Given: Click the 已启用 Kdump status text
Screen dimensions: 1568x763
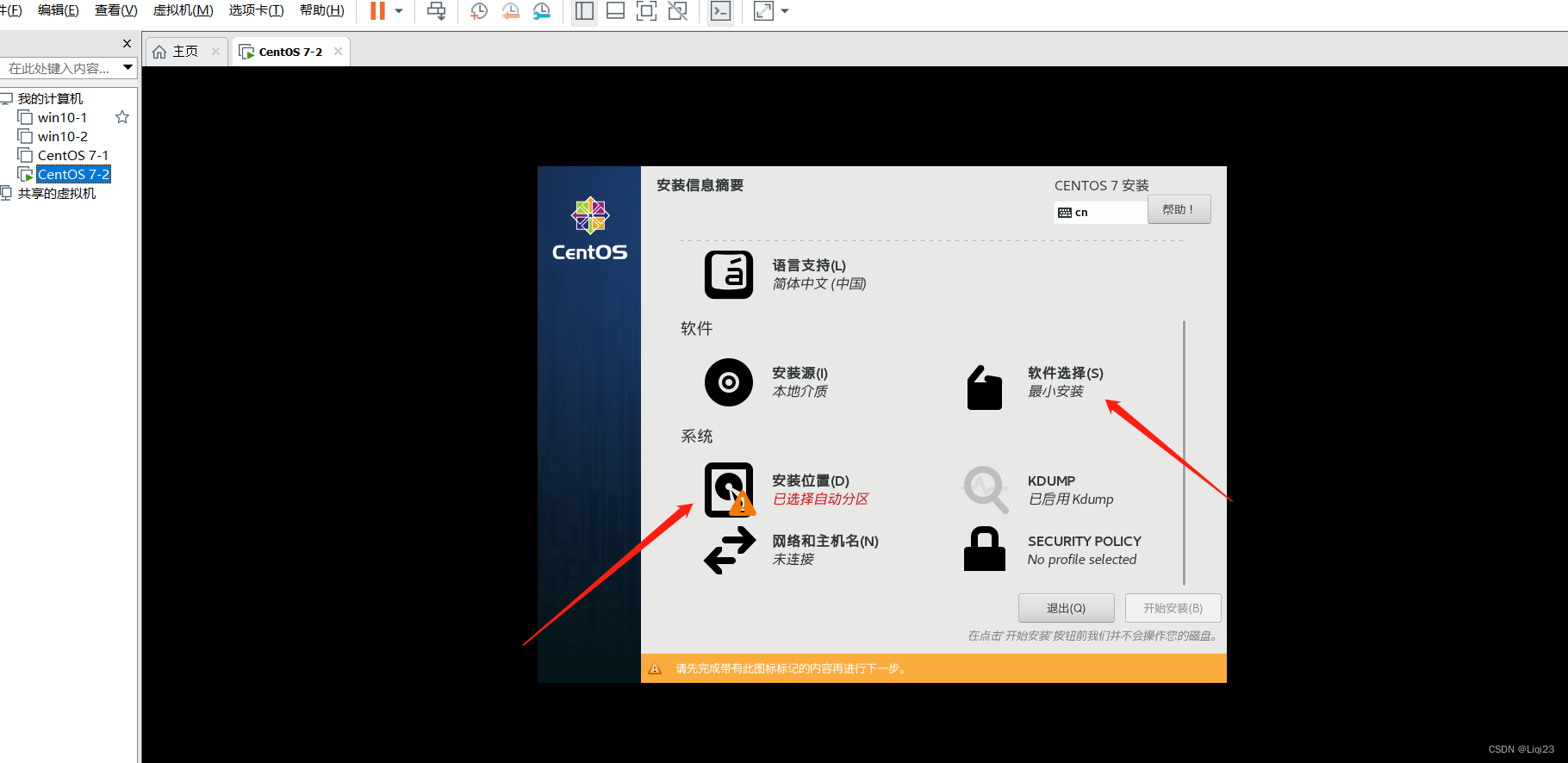Looking at the screenshot, I should coord(1071,499).
